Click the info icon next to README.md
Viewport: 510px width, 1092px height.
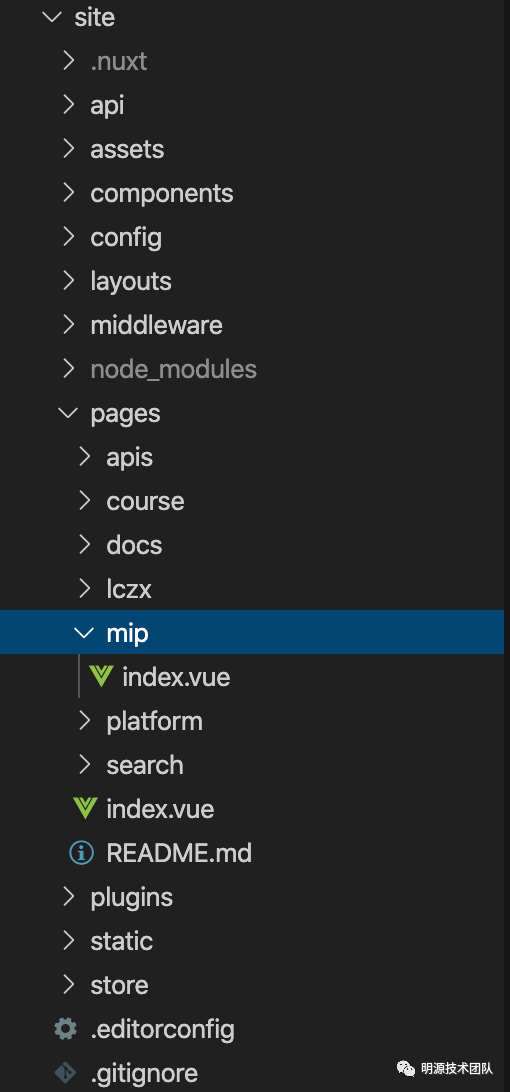click(82, 852)
